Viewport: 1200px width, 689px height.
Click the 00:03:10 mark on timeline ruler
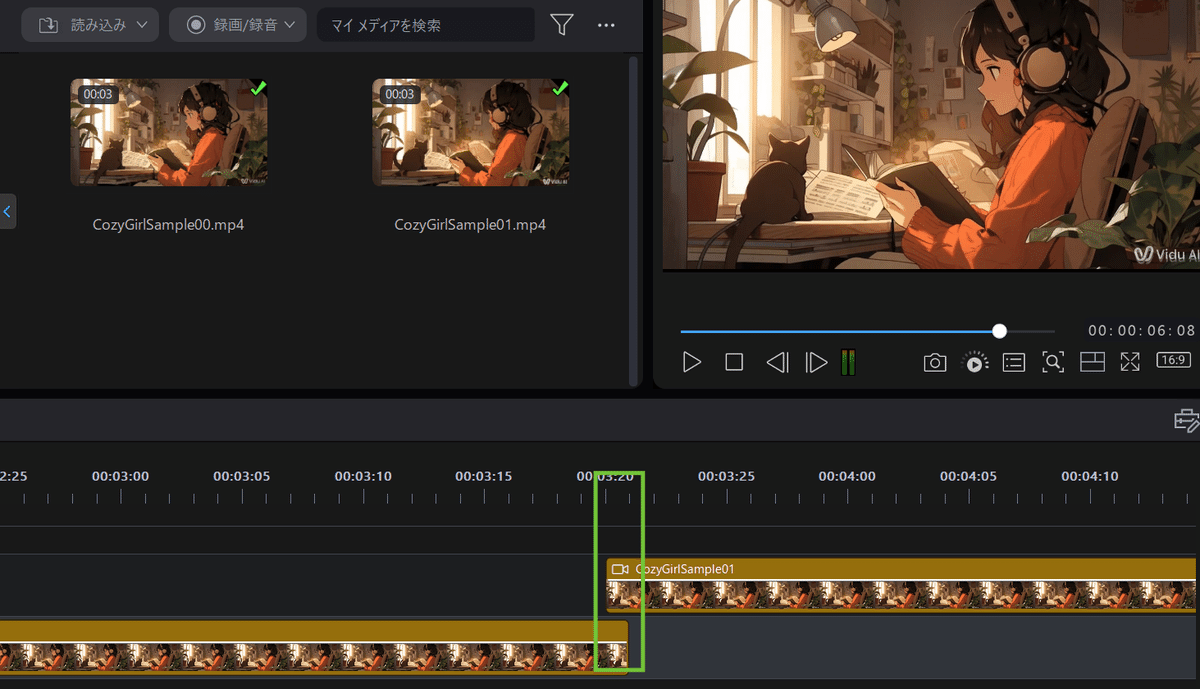(363, 476)
